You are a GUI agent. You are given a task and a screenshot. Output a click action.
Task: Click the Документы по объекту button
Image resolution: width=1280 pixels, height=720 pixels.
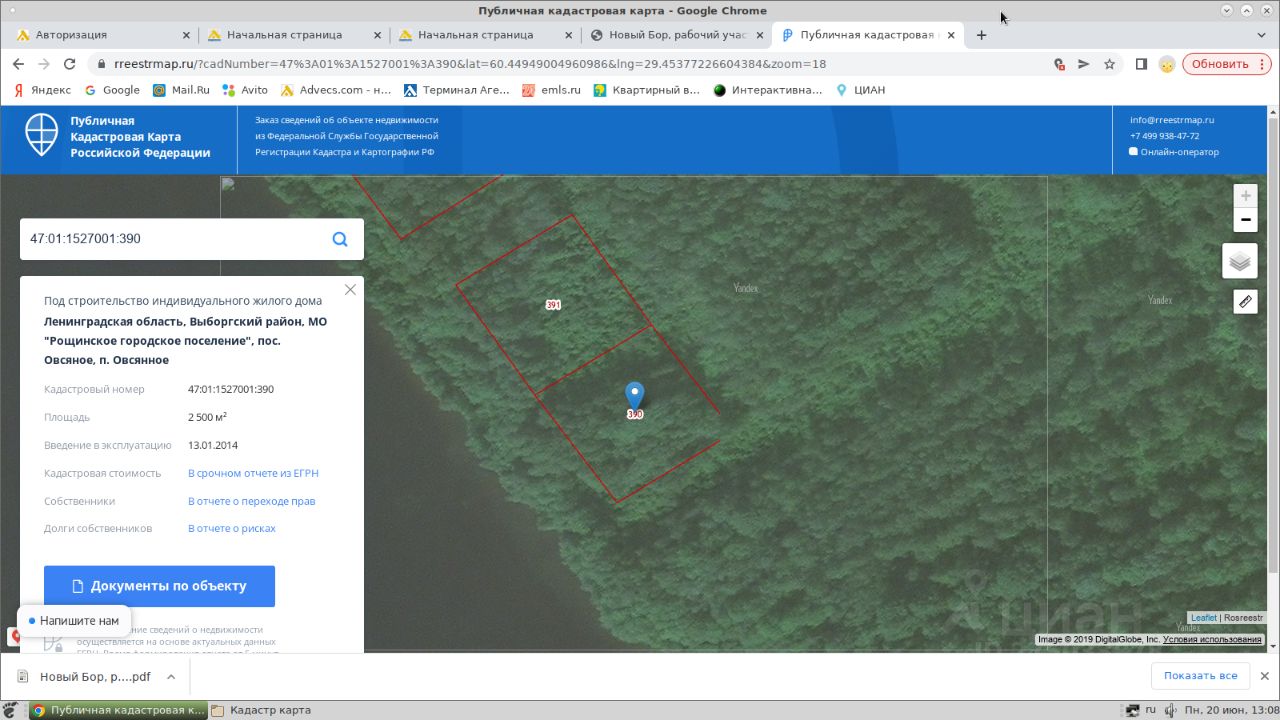click(159, 586)
